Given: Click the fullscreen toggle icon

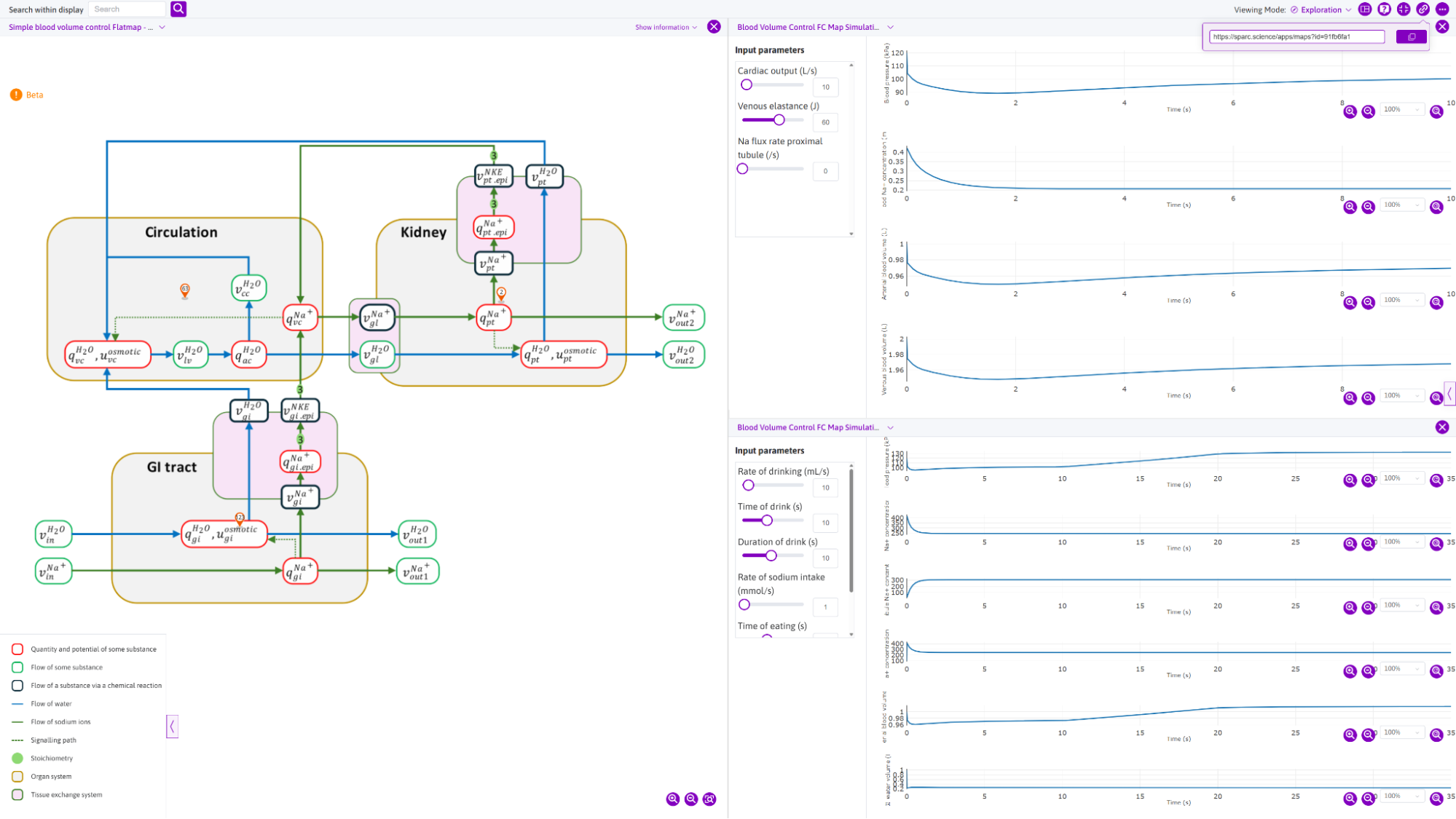Looking at the screenshot, I should 1404,9.
